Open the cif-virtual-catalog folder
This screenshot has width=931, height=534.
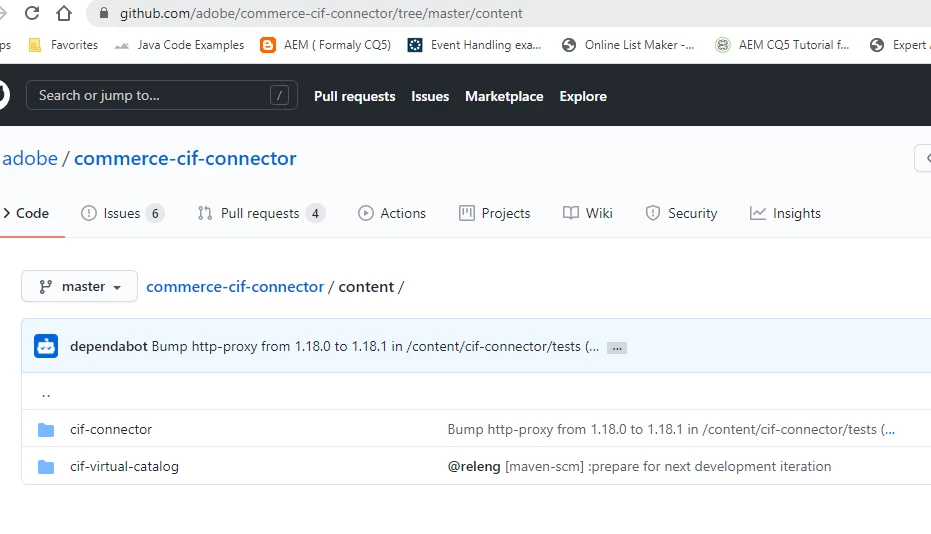pos(124,467)
